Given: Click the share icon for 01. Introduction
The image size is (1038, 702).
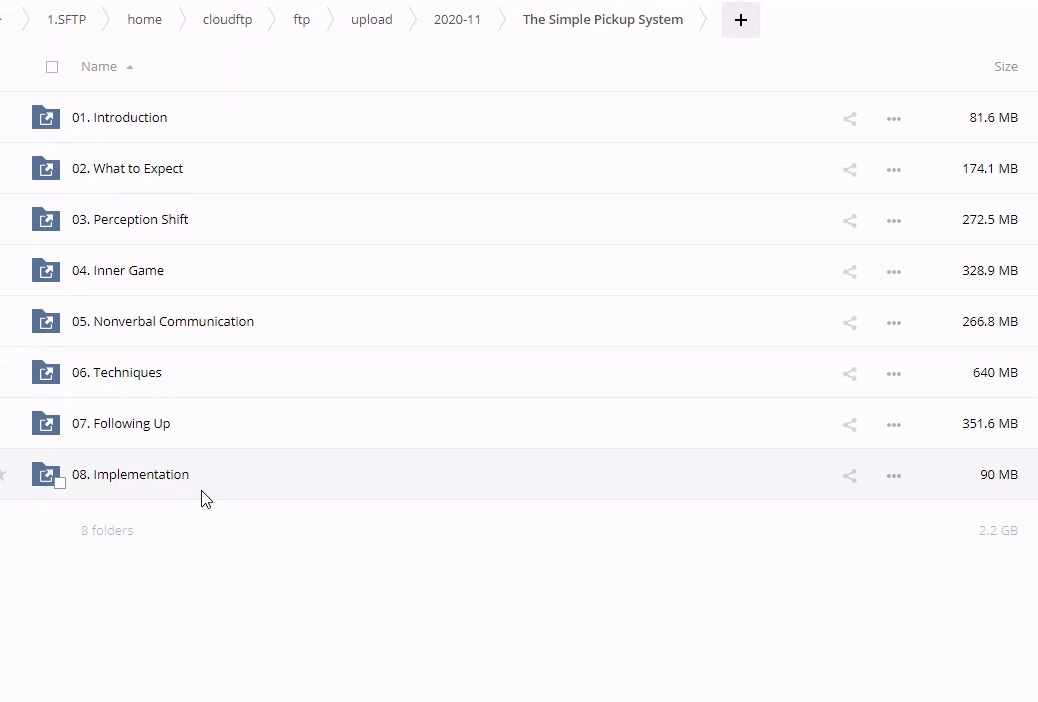Looking at the screenshot, I should pos(849,118).
